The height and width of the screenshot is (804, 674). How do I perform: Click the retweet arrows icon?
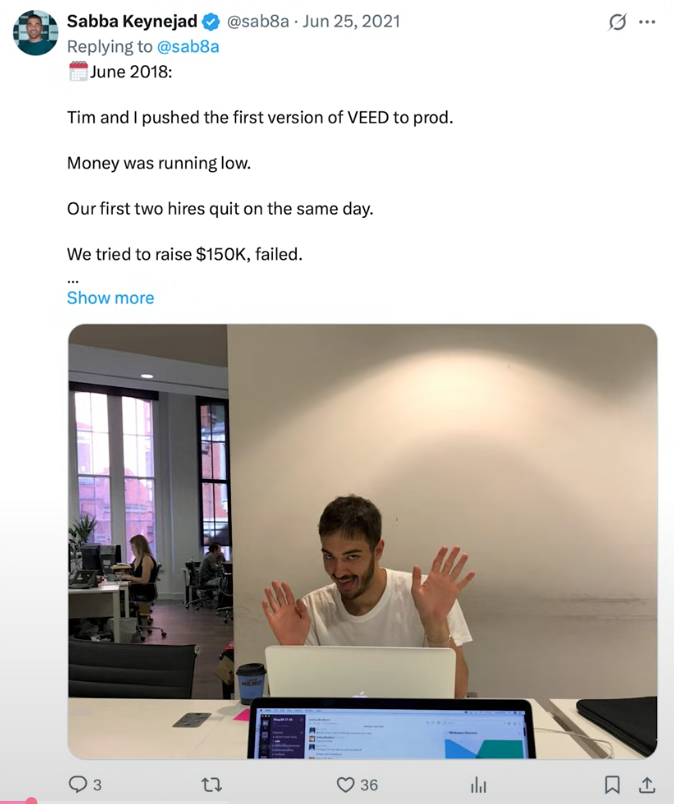click(x=211, y=784)
